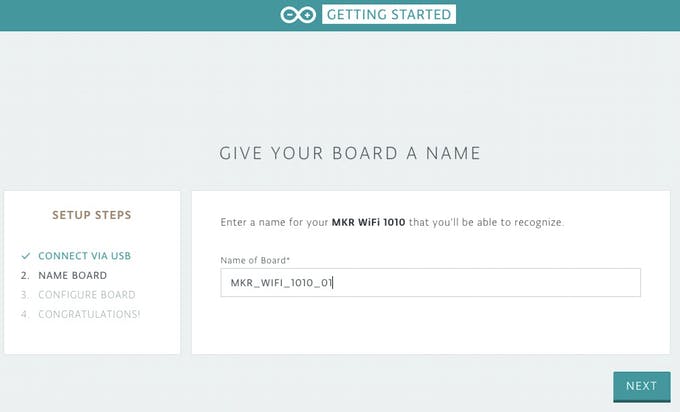Image resolution: width=680 pixels, height=412 pixels.
Task: Select the GETTING STARTED header label
Action: [x=389, y=14]
